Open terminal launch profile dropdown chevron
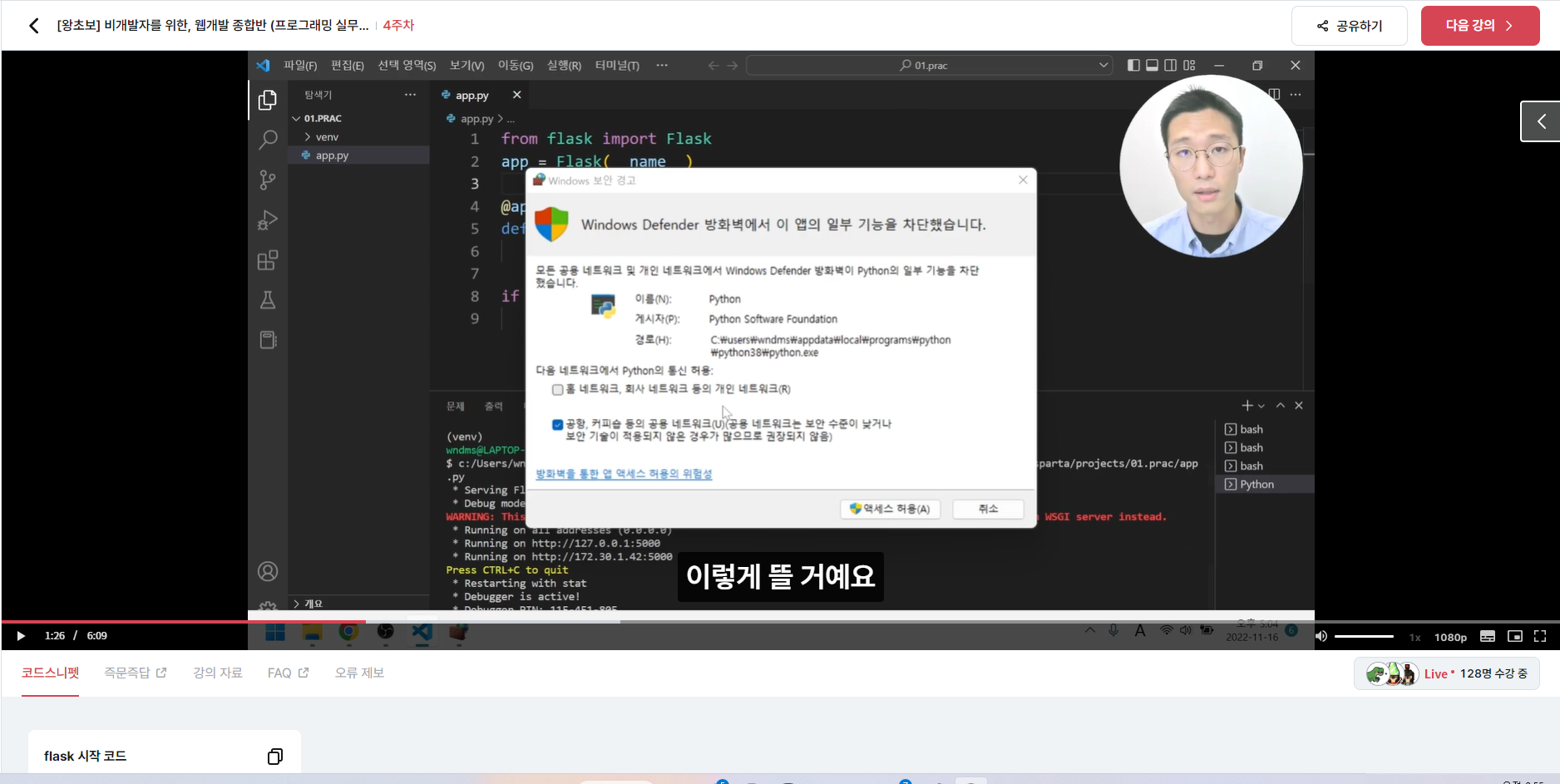 [1261, 406]
